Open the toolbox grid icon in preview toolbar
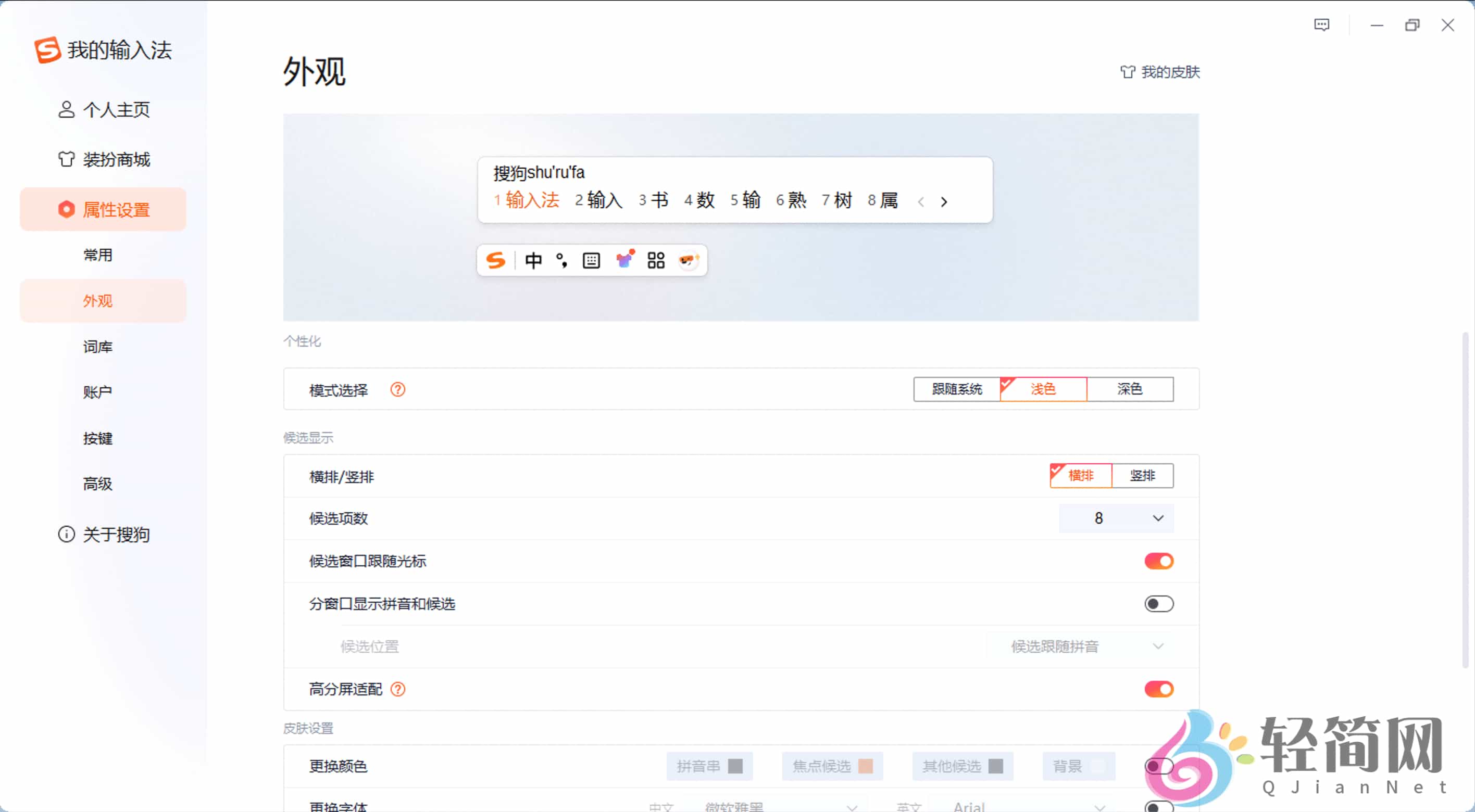The height and width of the screenshot is (812, 1475). tap(656, 260)
